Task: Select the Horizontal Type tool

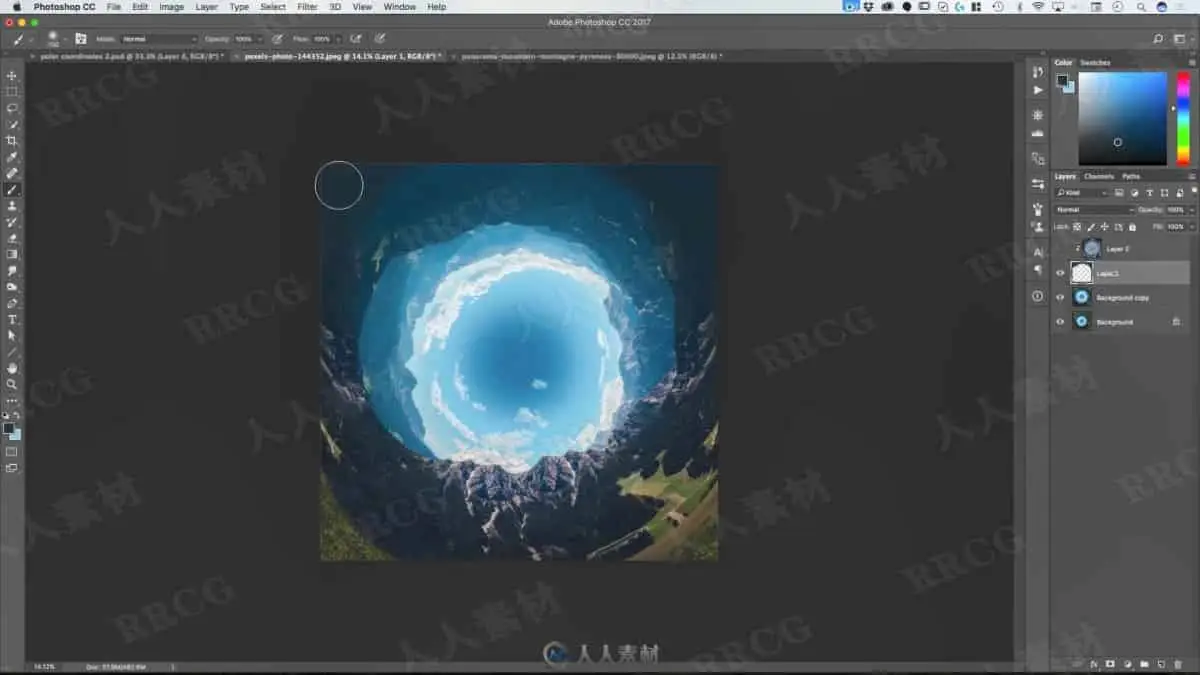Action: pyautogui.click(x=12, y=319)
